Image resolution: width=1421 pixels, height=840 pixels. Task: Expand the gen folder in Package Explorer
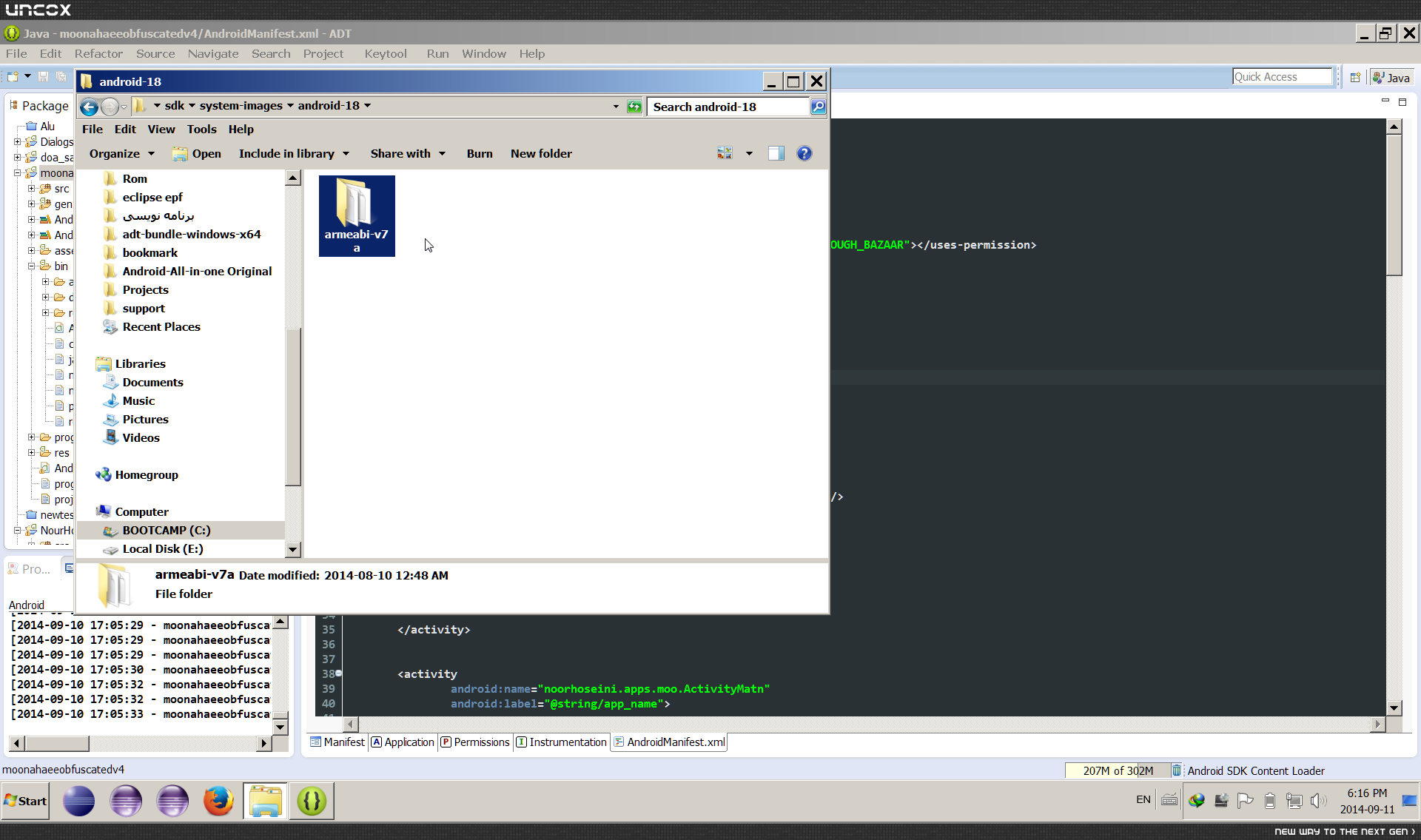click(32, 204)
